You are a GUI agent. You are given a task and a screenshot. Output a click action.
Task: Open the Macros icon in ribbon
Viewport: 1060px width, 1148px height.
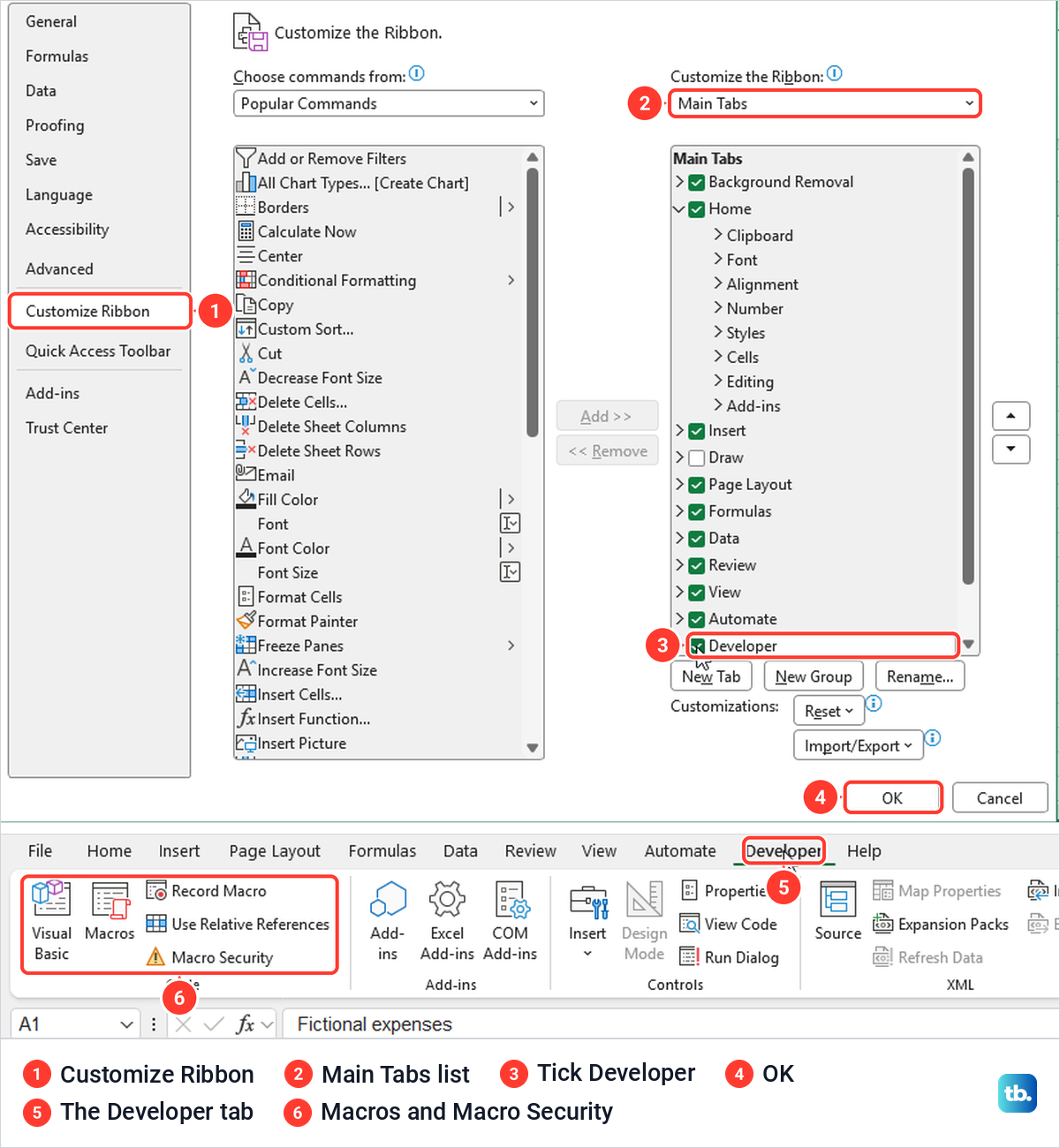pos(110,900)
